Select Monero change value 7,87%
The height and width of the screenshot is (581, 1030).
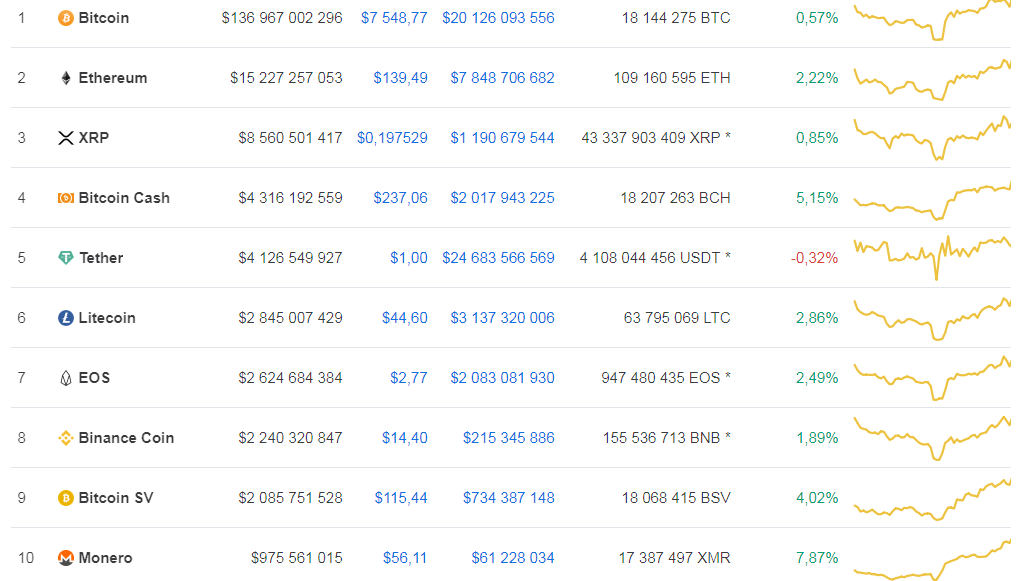tap(817, 558)
